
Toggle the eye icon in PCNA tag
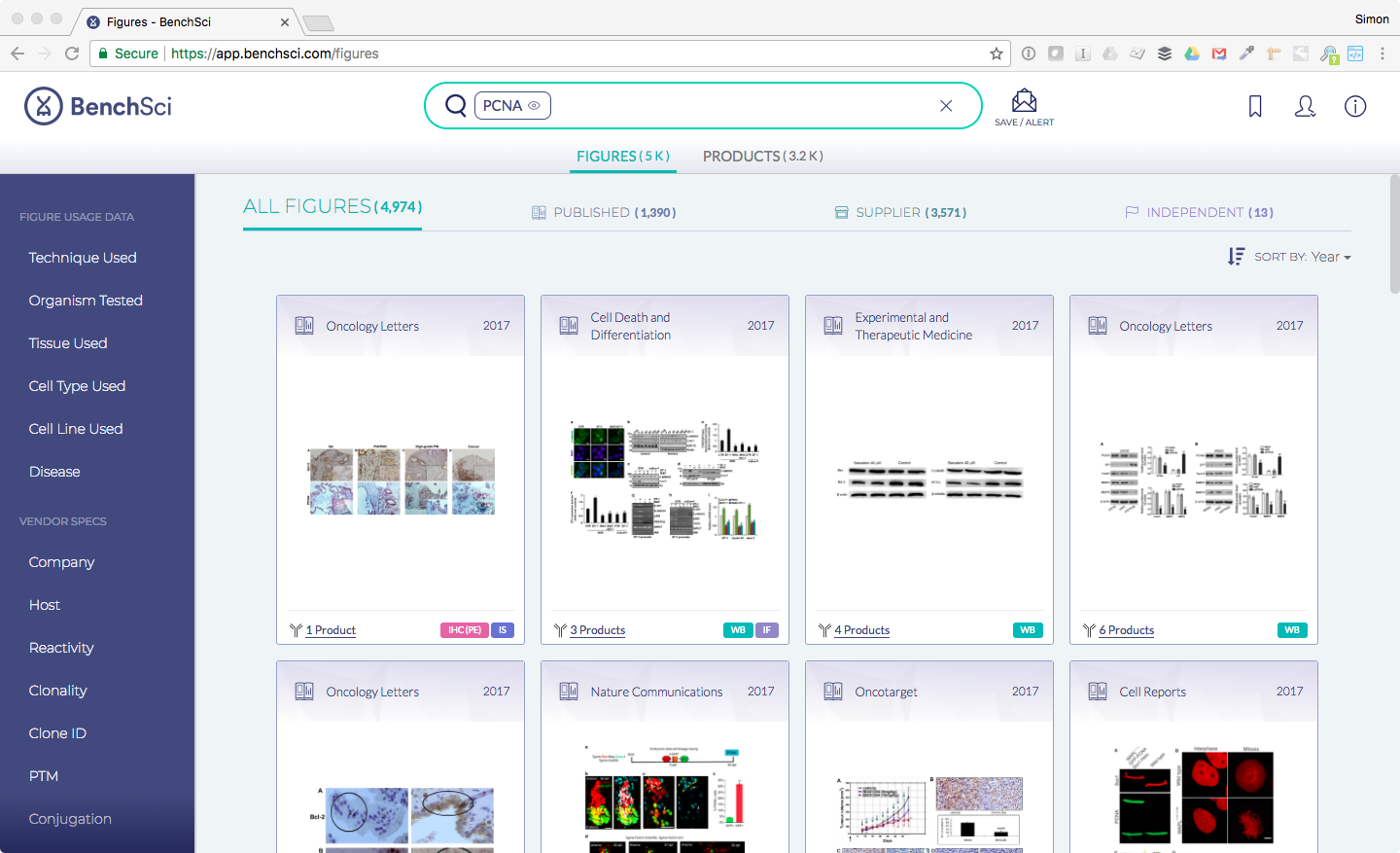[x=534, y=106]
